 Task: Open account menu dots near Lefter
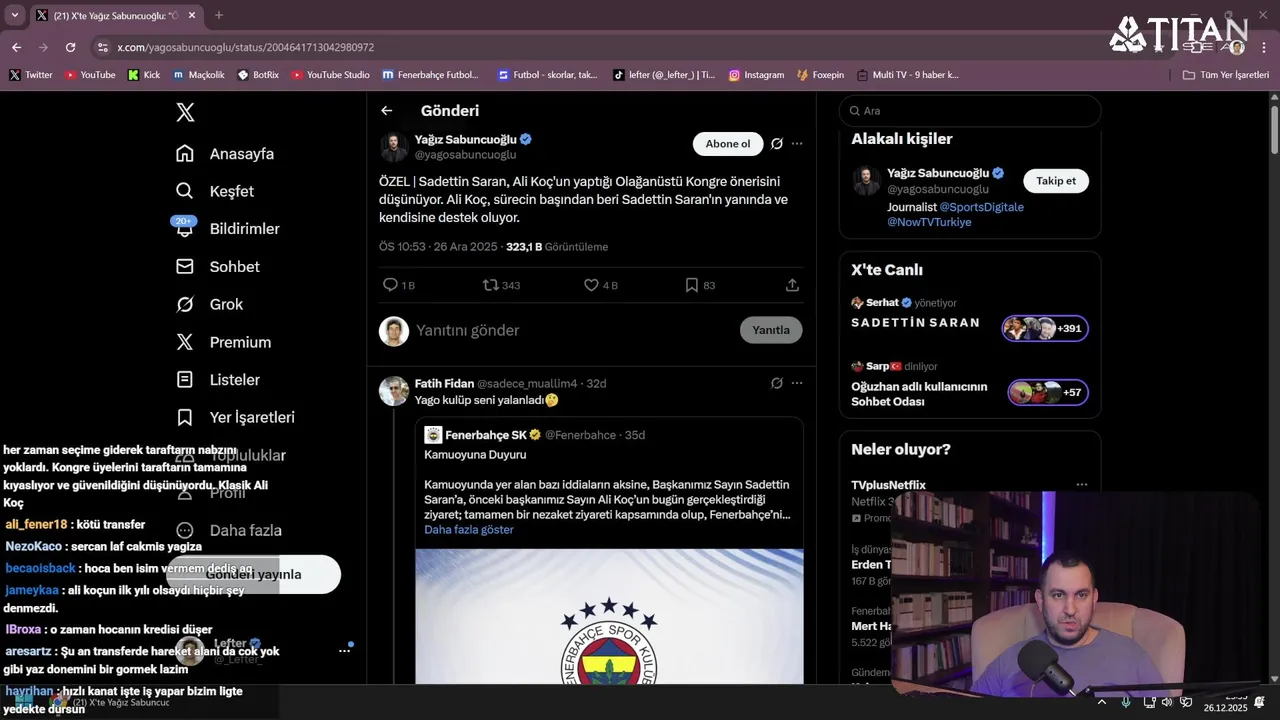pyautogui.click(x=344, y=650)
